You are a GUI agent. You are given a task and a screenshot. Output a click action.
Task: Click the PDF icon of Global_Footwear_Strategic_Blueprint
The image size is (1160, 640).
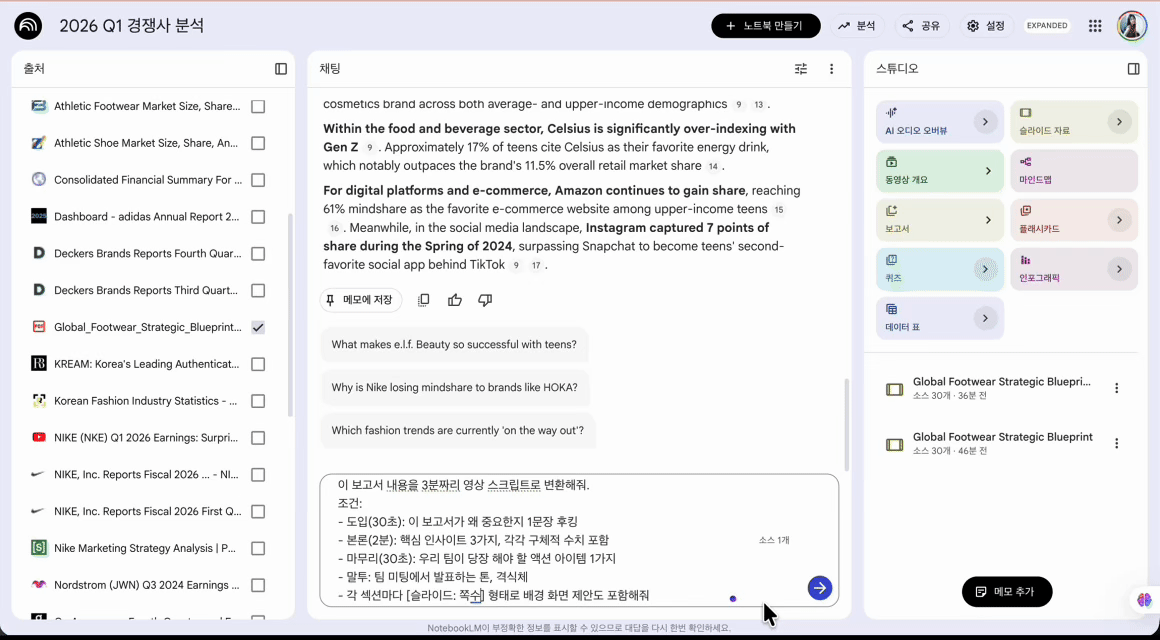pos(38,327)
